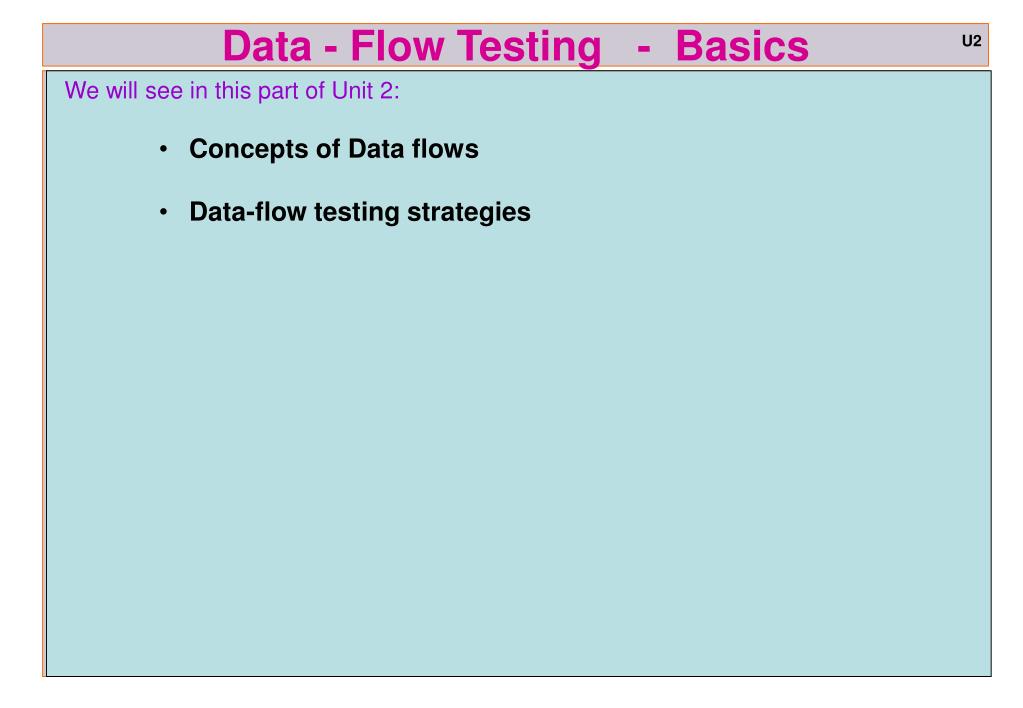Image resolution: width=1023 pixels, height=708 pixels.
Task: Click the word "Data" in the slide title
Action: [x=267, y=46]
